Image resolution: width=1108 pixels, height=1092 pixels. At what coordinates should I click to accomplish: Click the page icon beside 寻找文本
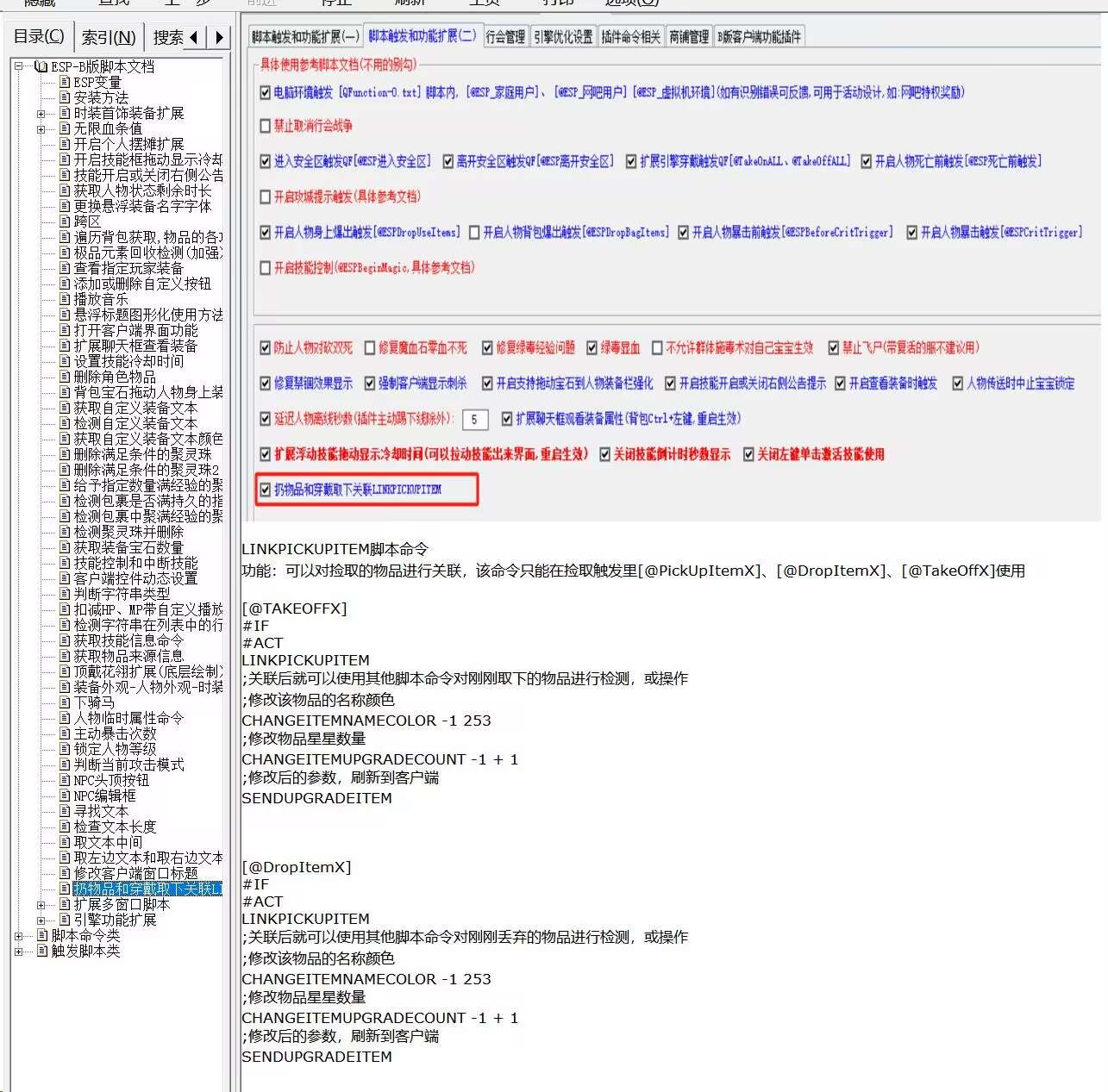coord(65,811)
